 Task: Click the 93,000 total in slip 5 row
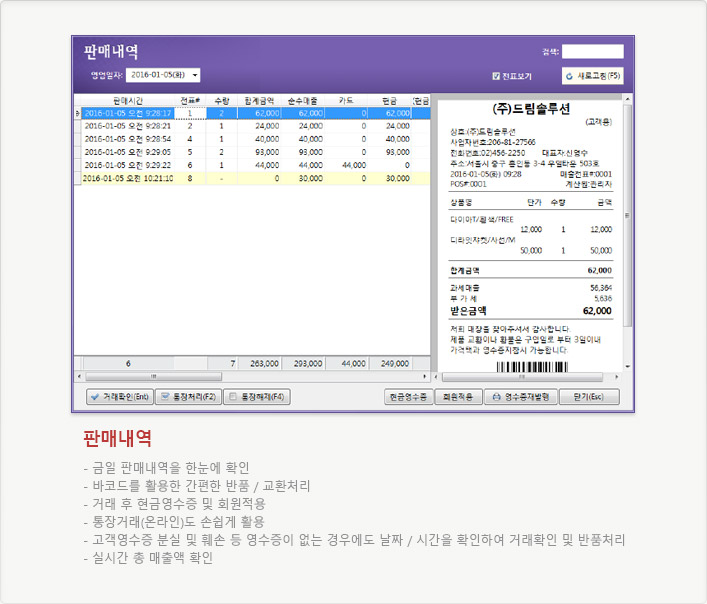(267, 152)
